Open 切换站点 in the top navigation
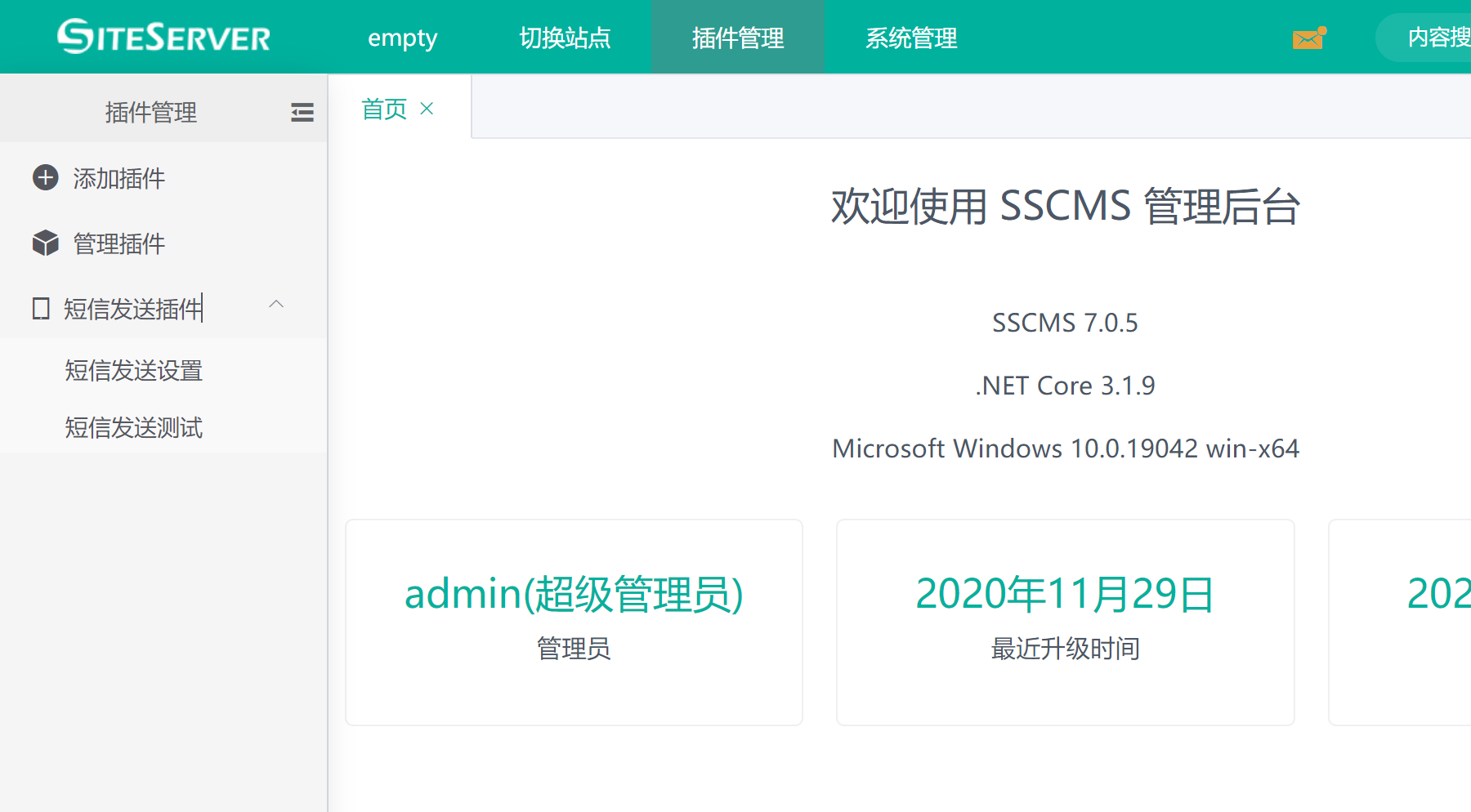Image resolution: width=1471 pixels, height=812 pixels. coord(565,38)
